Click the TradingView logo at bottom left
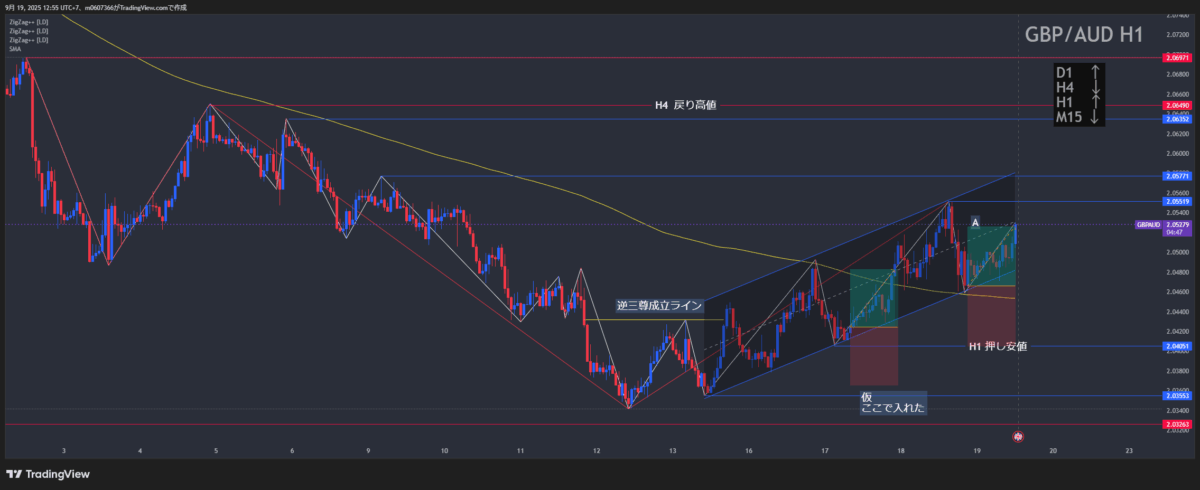The image size is (1200, 490). point(47,473)
